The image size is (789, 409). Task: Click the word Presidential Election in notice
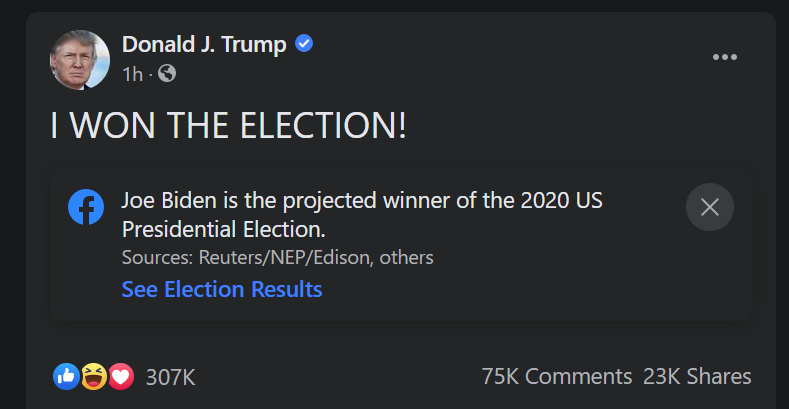click(x=223, y=230)
